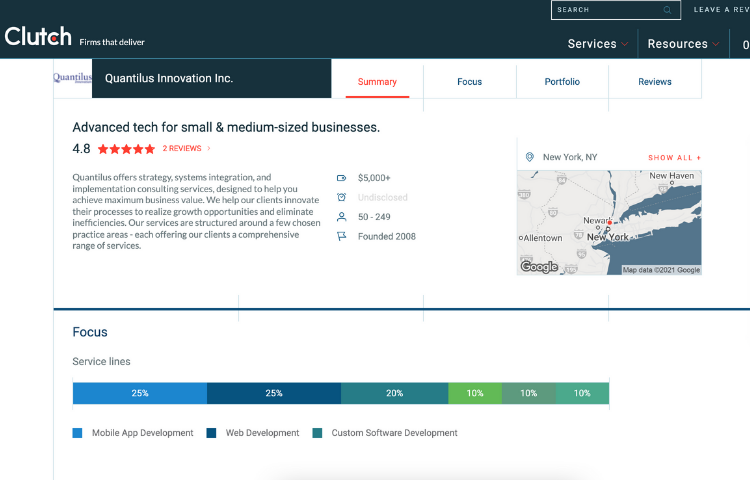Click the Custom Software Development legend label
This screenshot has width=750, height=480.
click(x=395, y=433)
